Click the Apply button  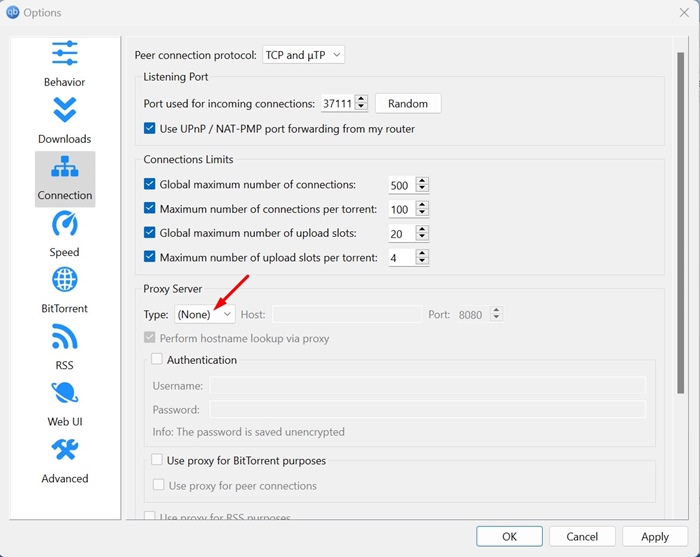pyautogui.click(x=655, y=536)
